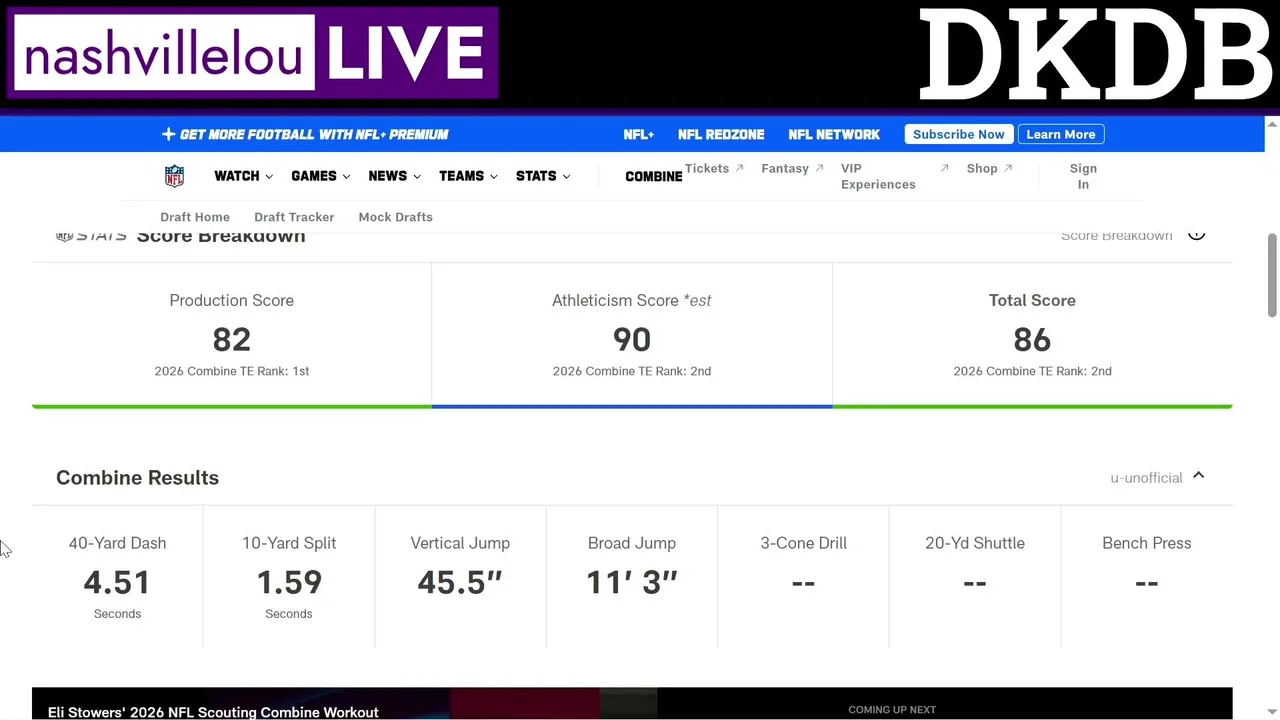Screen dimensions: 1280x720
Task: Click the Production Score value 82
Action: 232,340
